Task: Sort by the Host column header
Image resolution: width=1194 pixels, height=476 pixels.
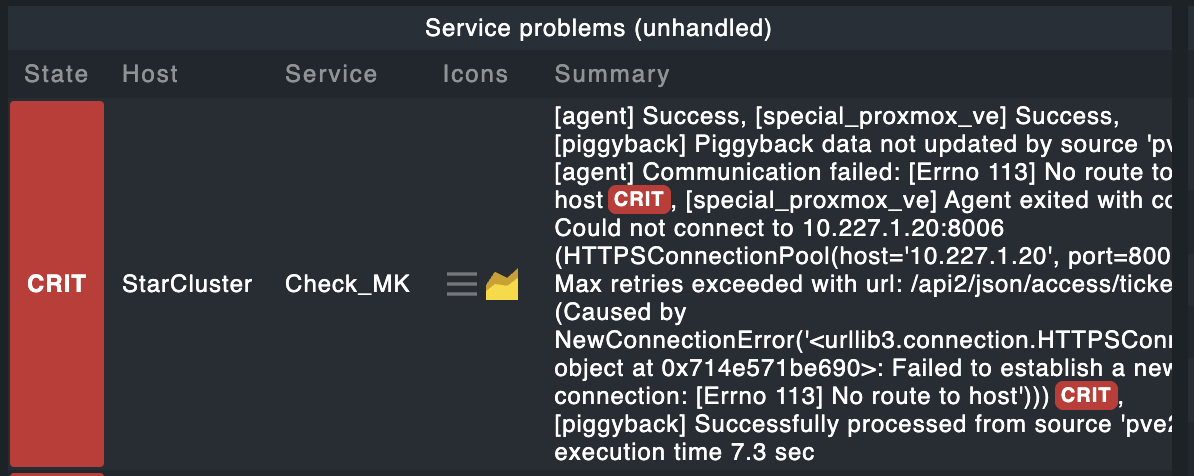Action: [x=150, y=74]
